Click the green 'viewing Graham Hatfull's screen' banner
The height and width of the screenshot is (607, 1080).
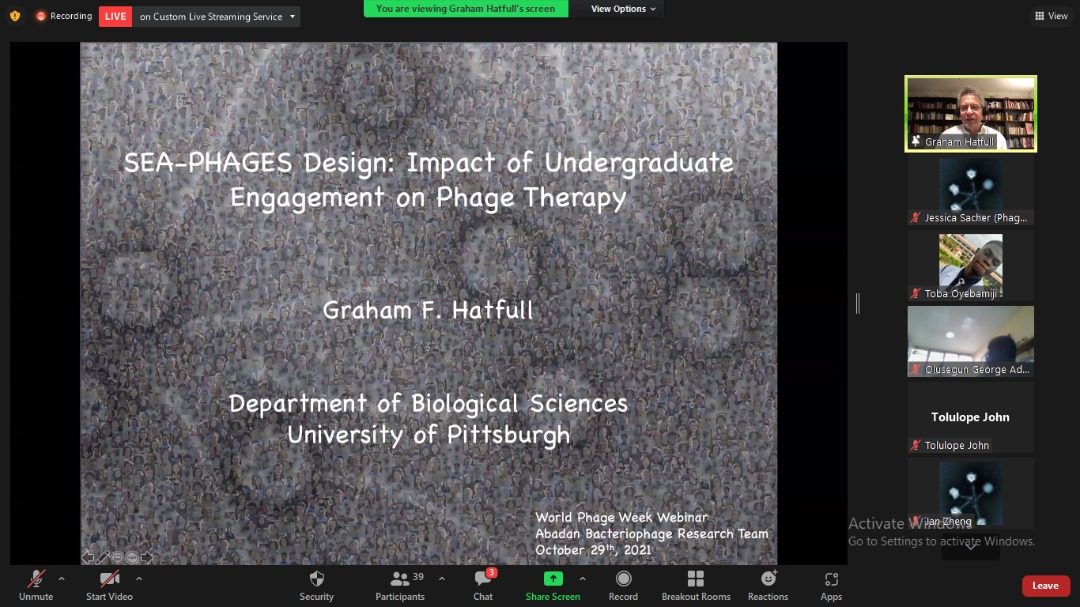pyautogui.click(x=466, y=9)
